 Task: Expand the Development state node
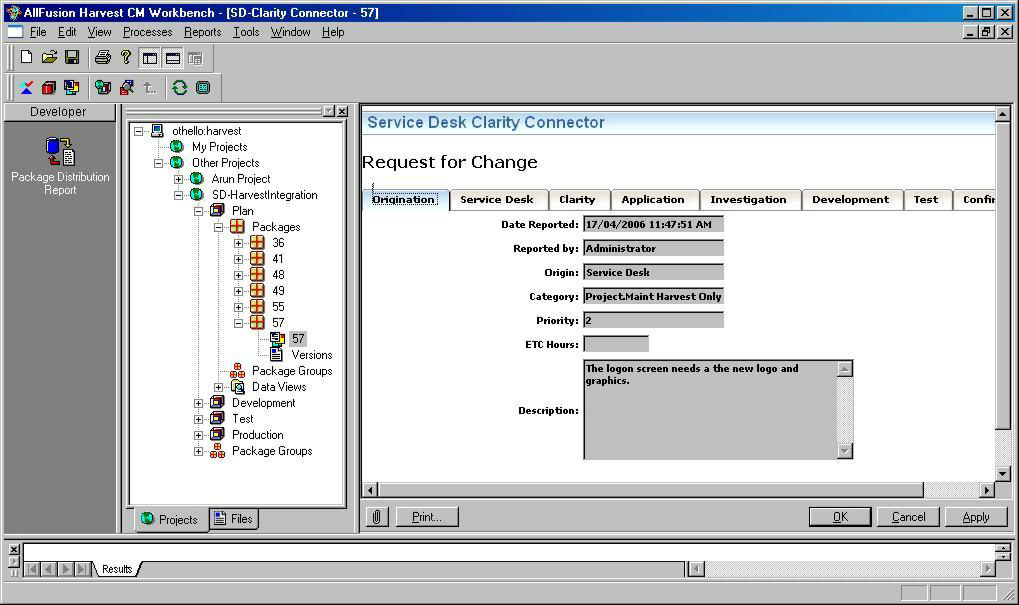pyautogui.click(x=199, y=403)
